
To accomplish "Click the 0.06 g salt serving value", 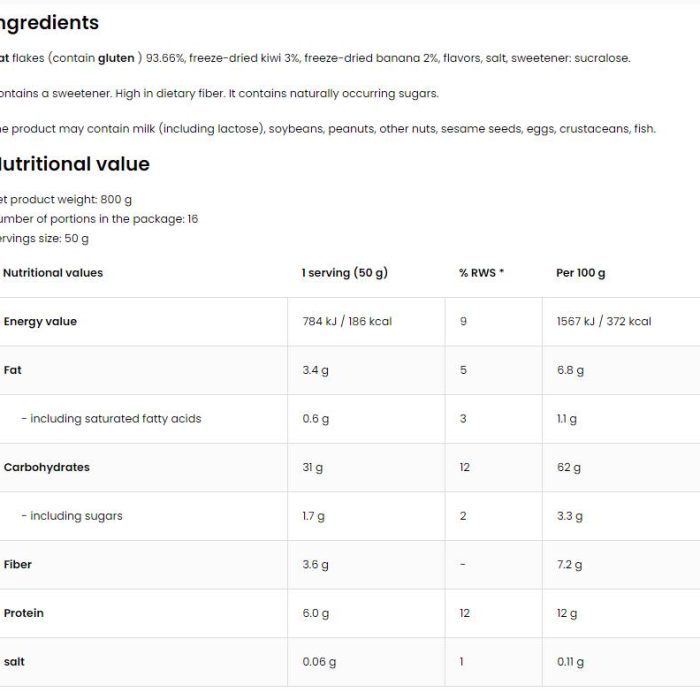I will (x=319, y=662).
